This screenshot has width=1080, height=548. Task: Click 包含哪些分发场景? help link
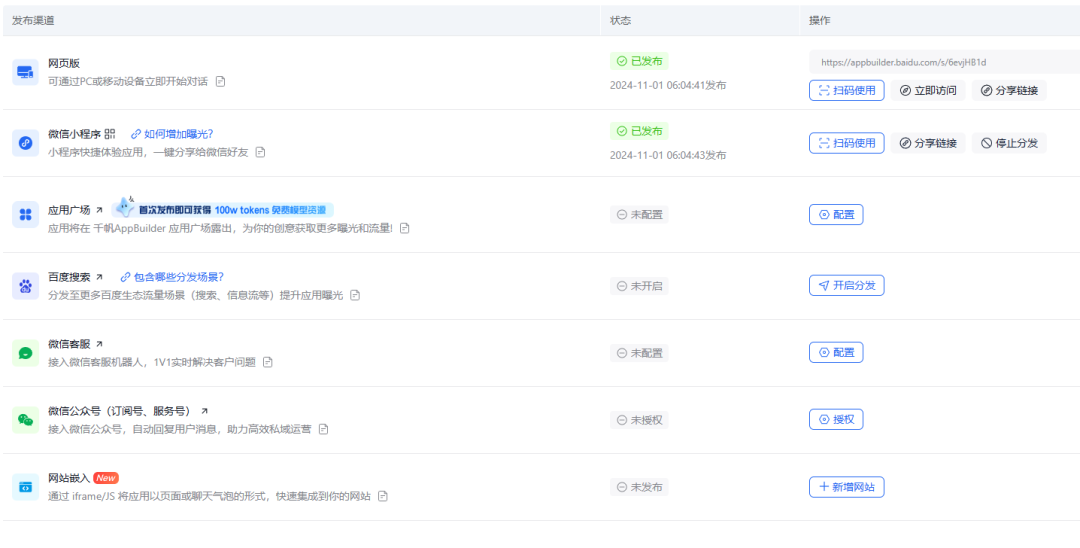point(172,277)
